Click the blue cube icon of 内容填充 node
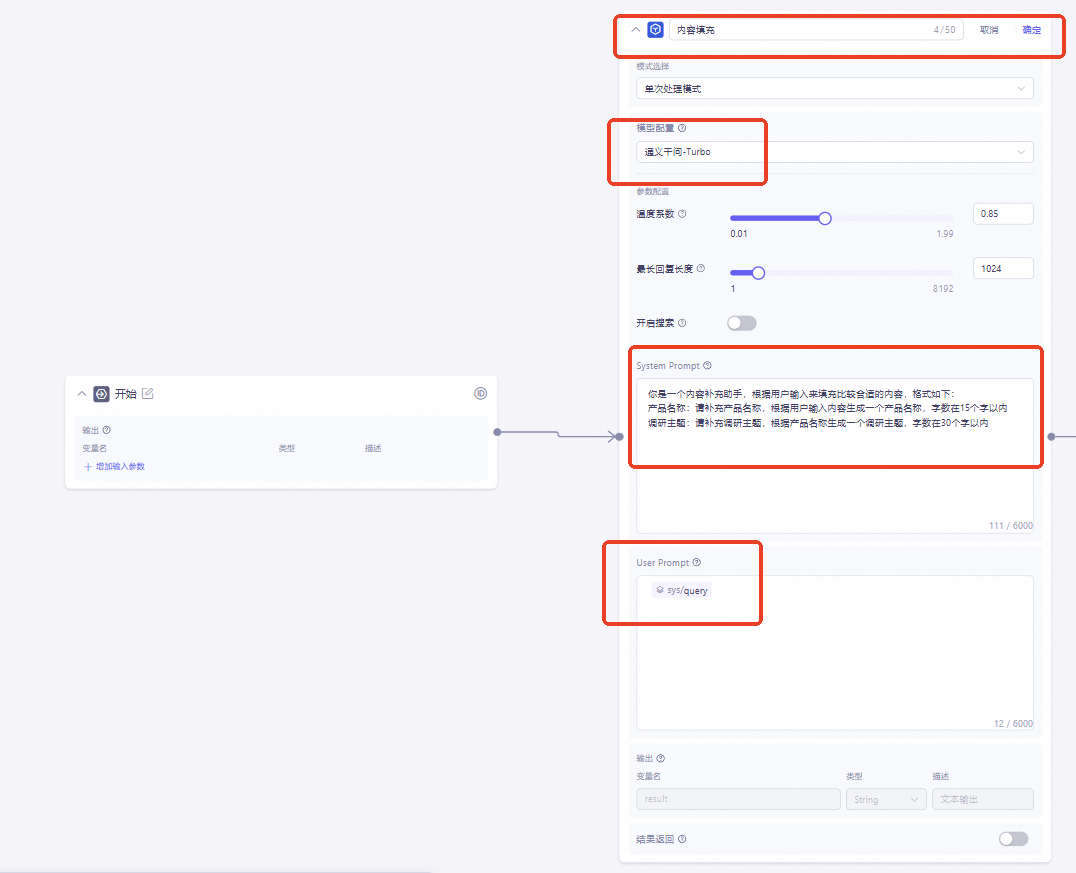Viewport: 1076px width, 873px height. 655,30
